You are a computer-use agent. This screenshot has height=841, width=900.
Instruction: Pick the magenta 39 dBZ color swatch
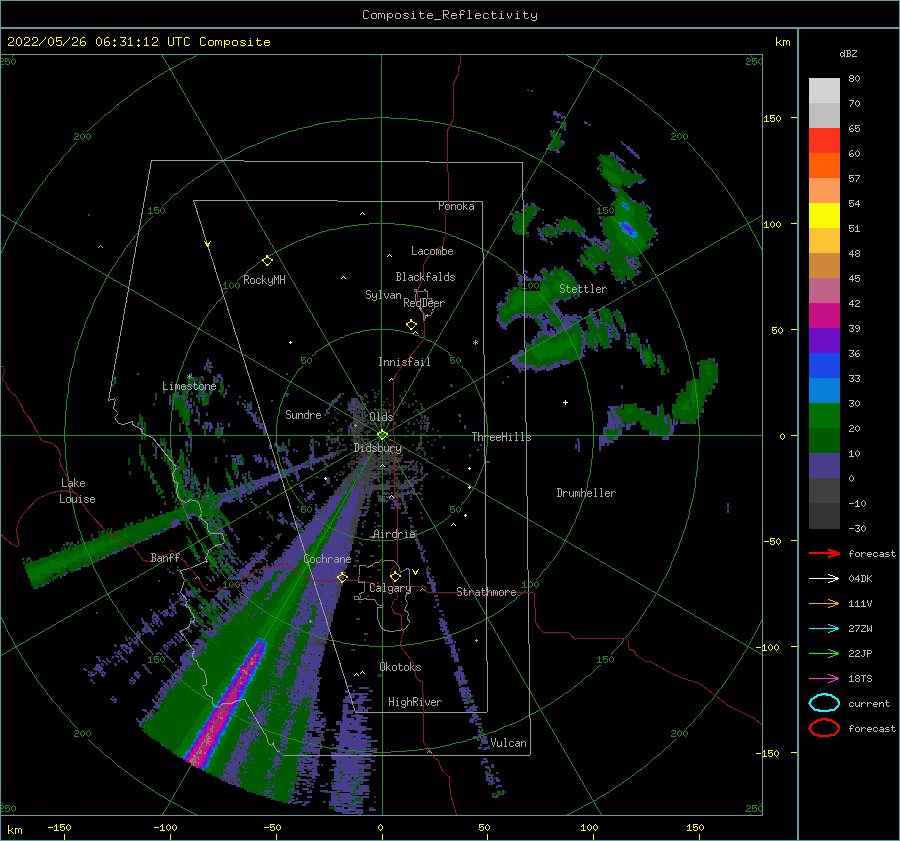point(824,316)
